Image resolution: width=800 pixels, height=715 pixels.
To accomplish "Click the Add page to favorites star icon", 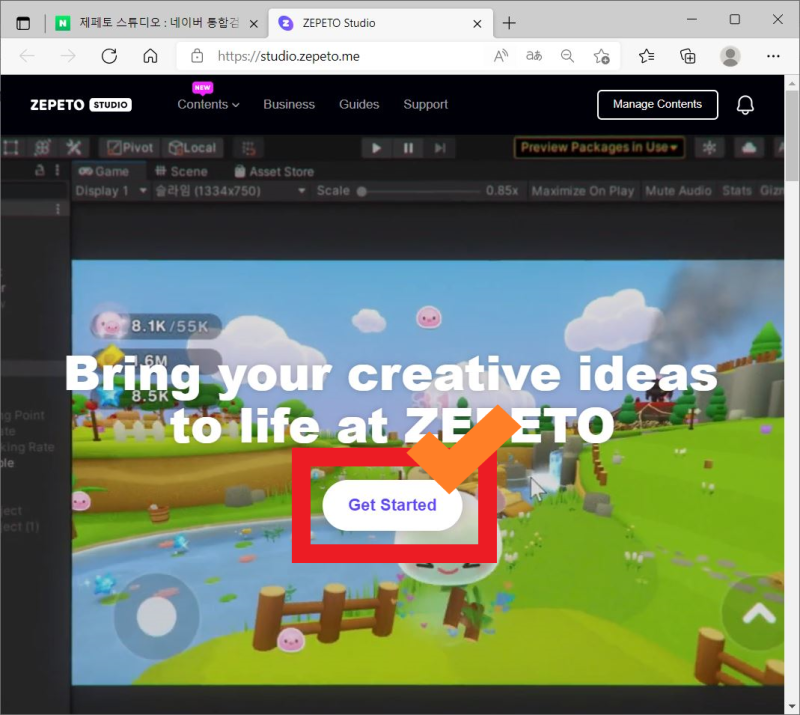I will click(x=601, y=57).
